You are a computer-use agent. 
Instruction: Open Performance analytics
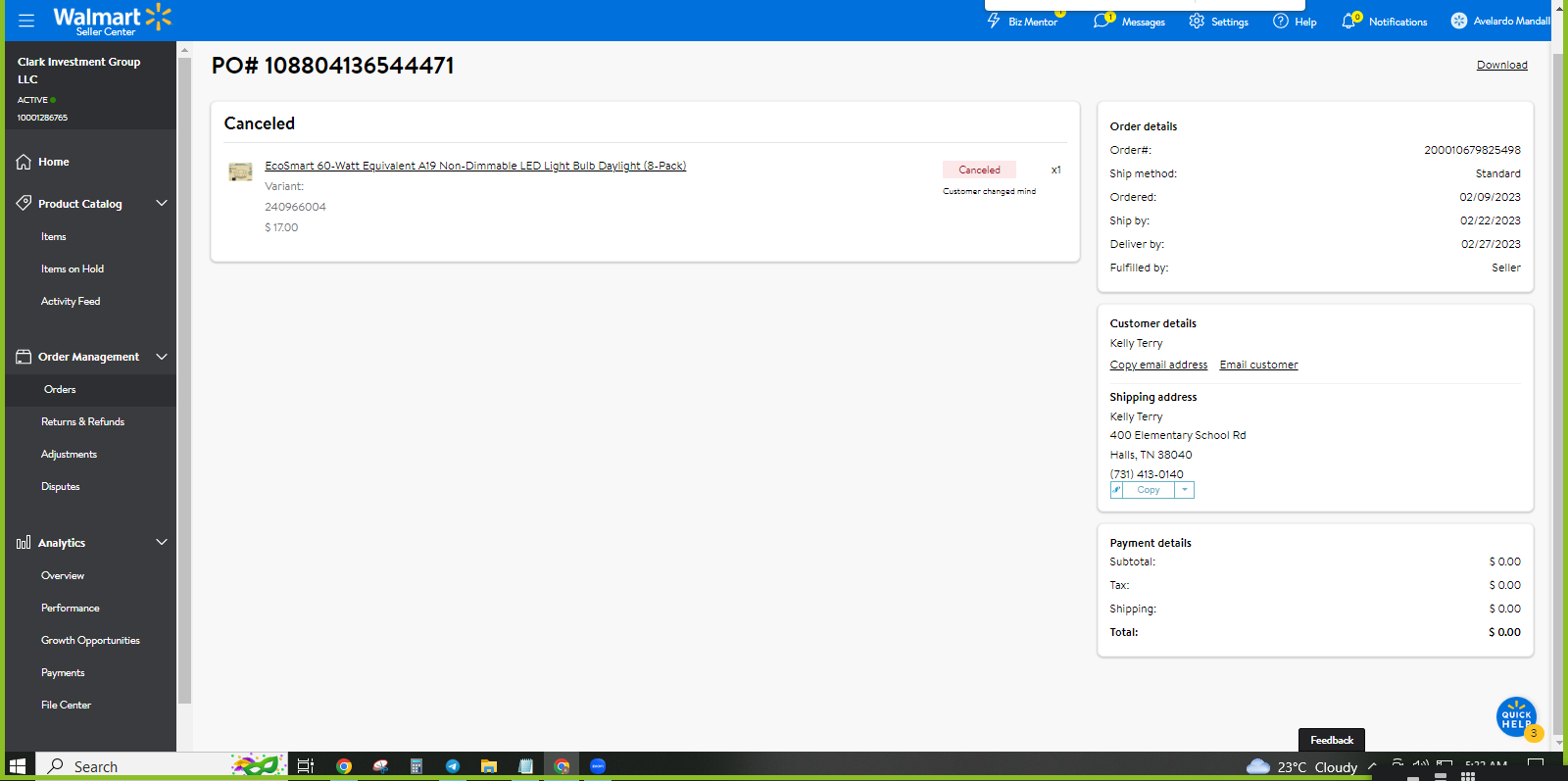pyautogui.click(x=71, y=608)
